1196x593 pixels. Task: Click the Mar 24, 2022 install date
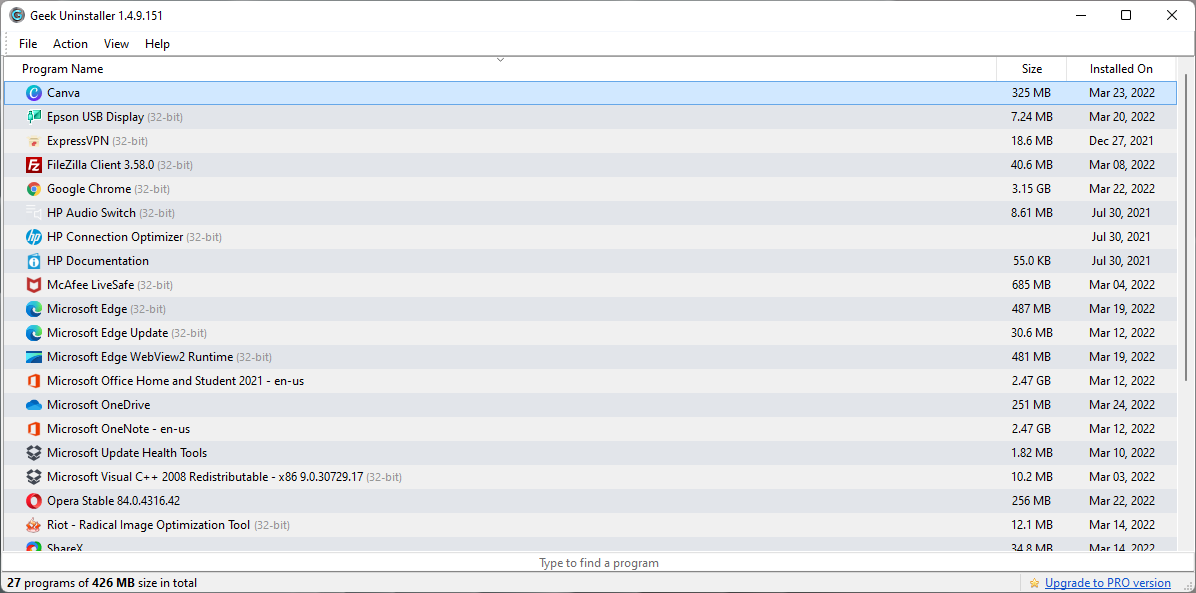(1121, 405)
